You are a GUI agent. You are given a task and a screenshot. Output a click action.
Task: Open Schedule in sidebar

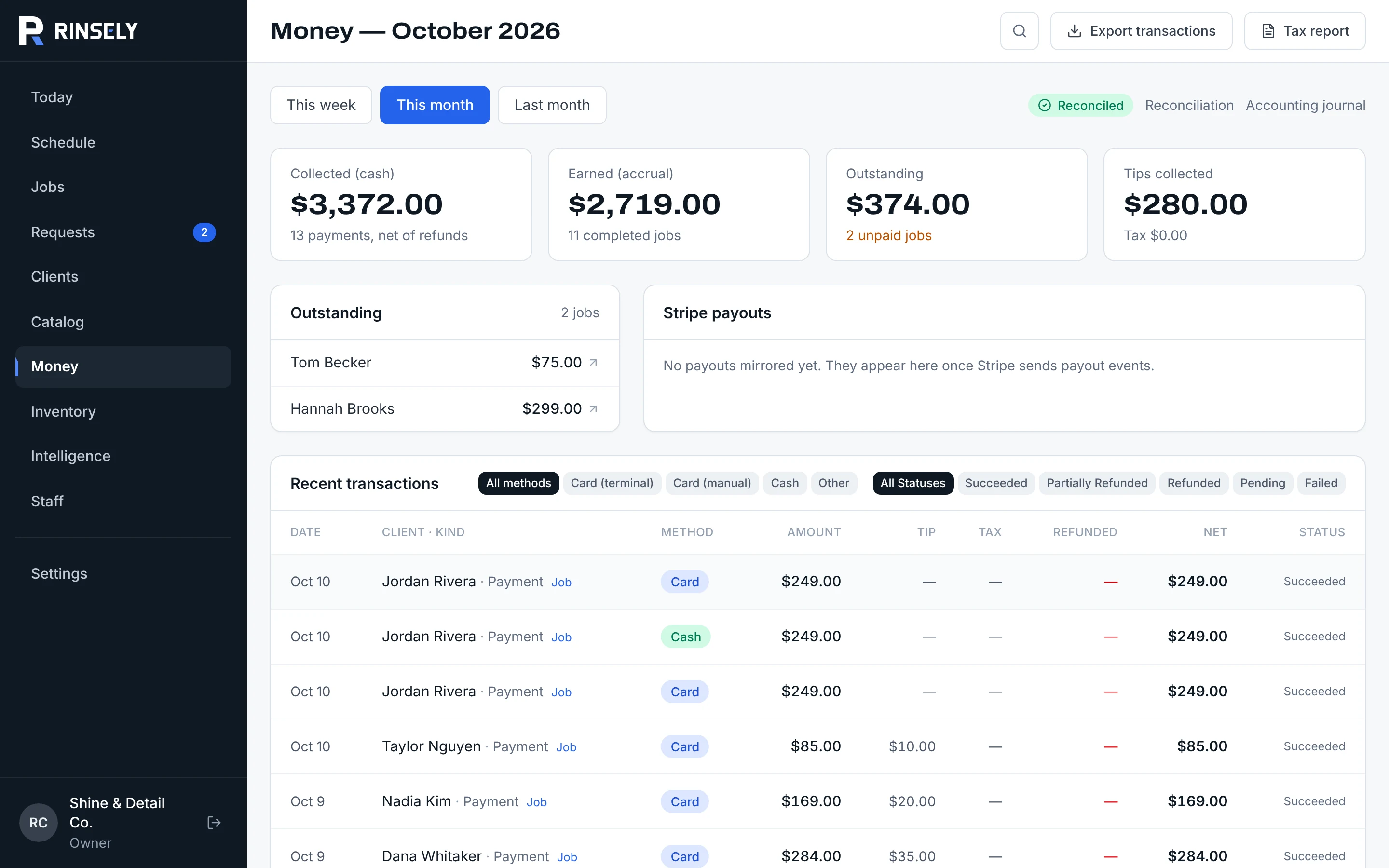pyautogui.click(x=123, y=142)
